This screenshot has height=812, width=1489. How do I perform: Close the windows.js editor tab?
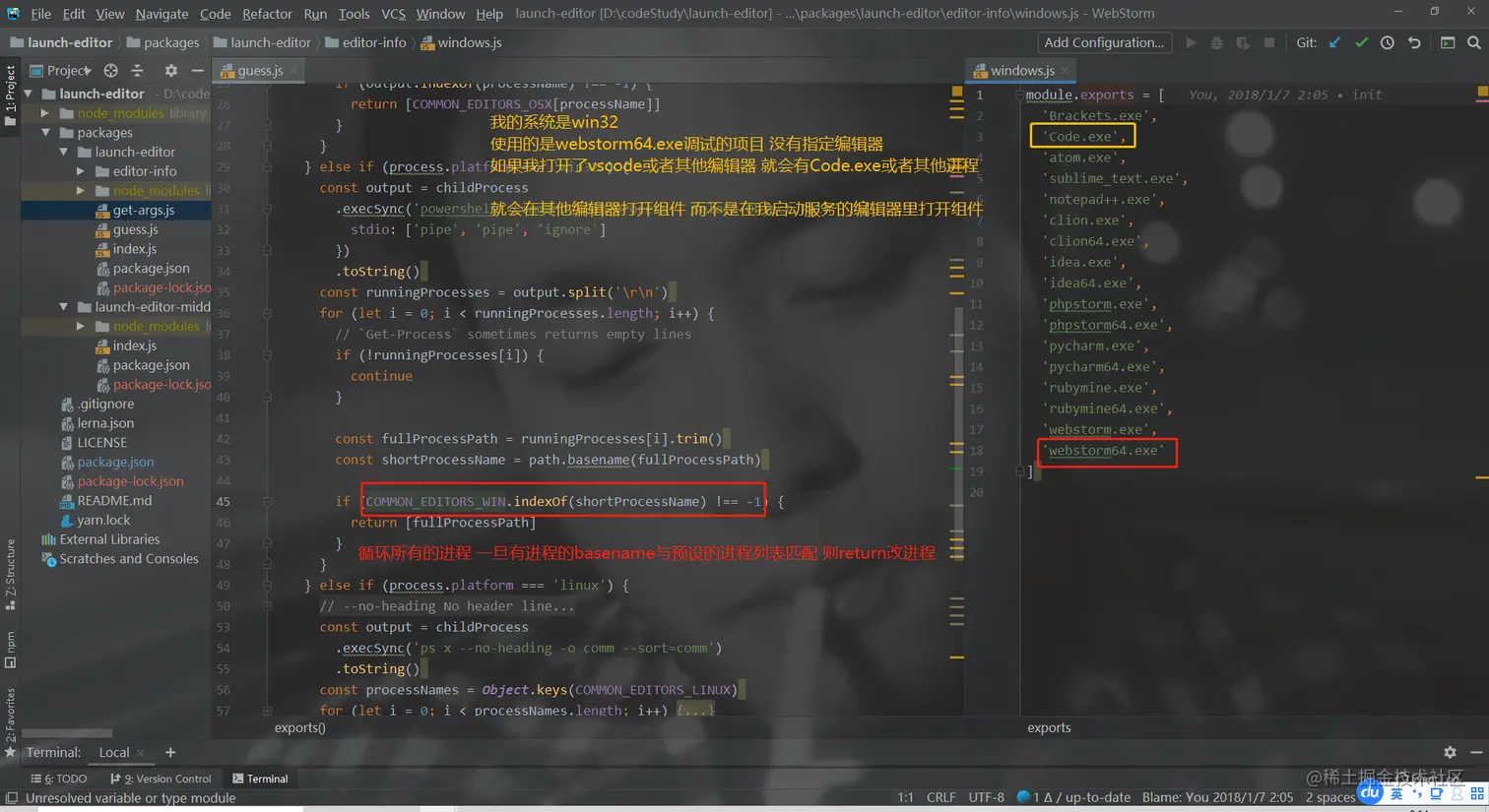tap(1065, 71)
